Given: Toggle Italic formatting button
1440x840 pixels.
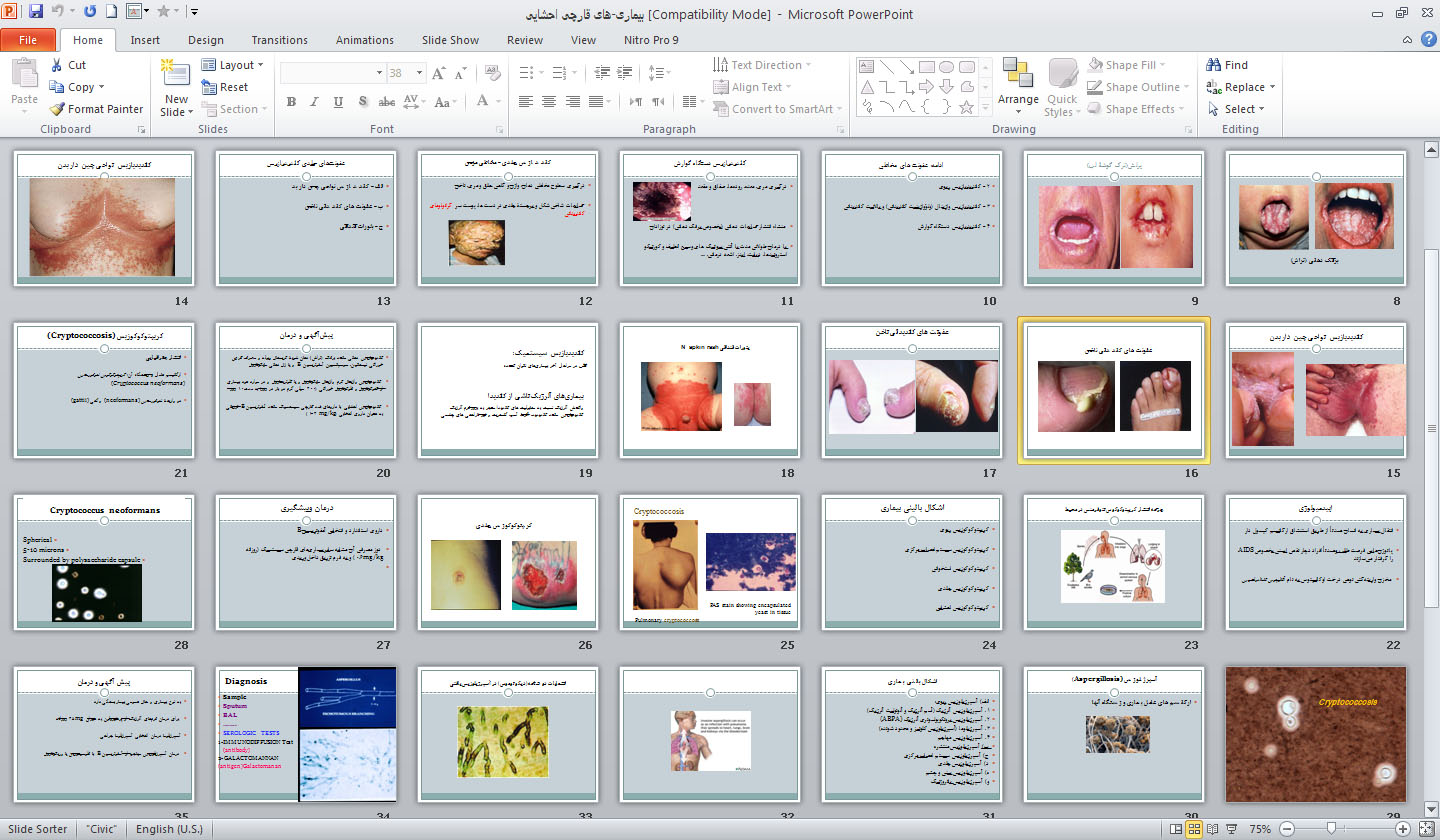Looking at the screenshot, I should pos(314,101).
